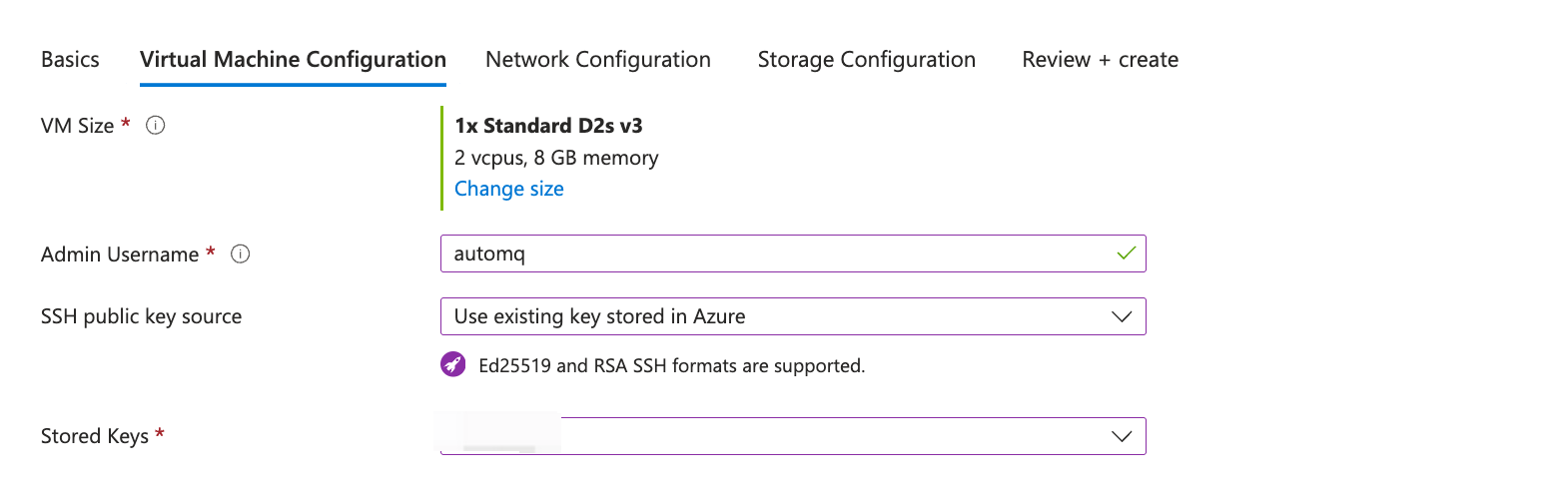The image size is (1568, 503).
Task: Click the VM Size info icon
Action: pos(156,126)
